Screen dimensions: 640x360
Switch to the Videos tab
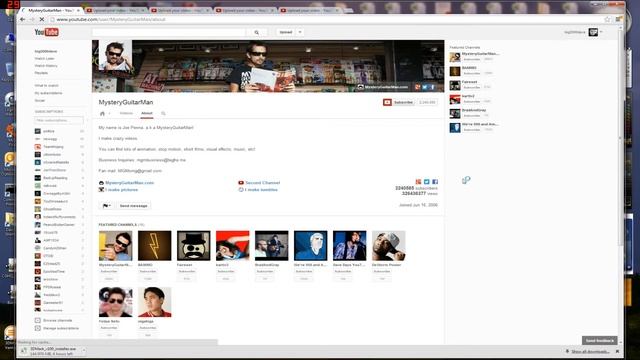[126, 113]
